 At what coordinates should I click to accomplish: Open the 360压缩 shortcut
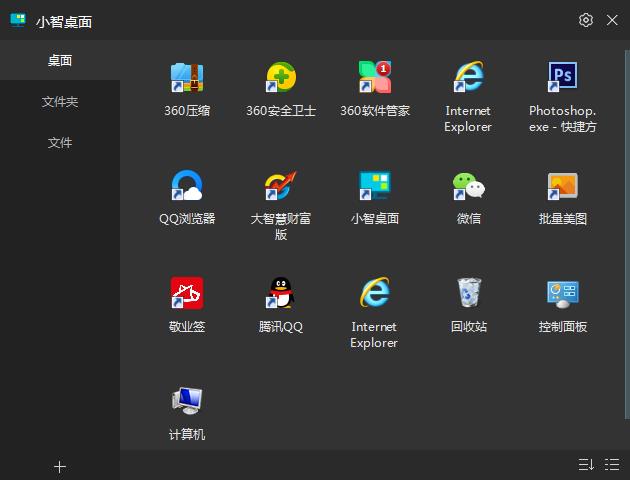[x=187, y=78]
